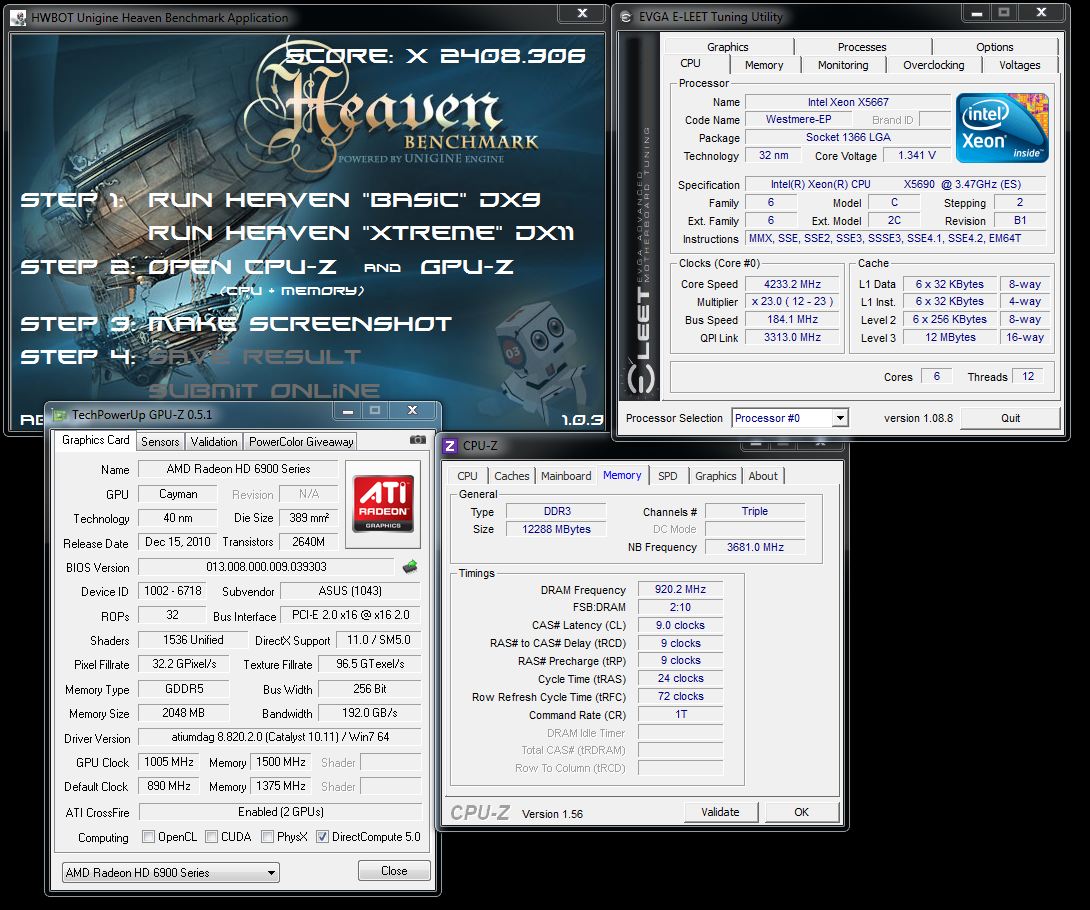Screen dimensions: 1090x910
Task: Click the Quit button in E-LEET
Action: pyautogui.click(x=1010, y=418)
